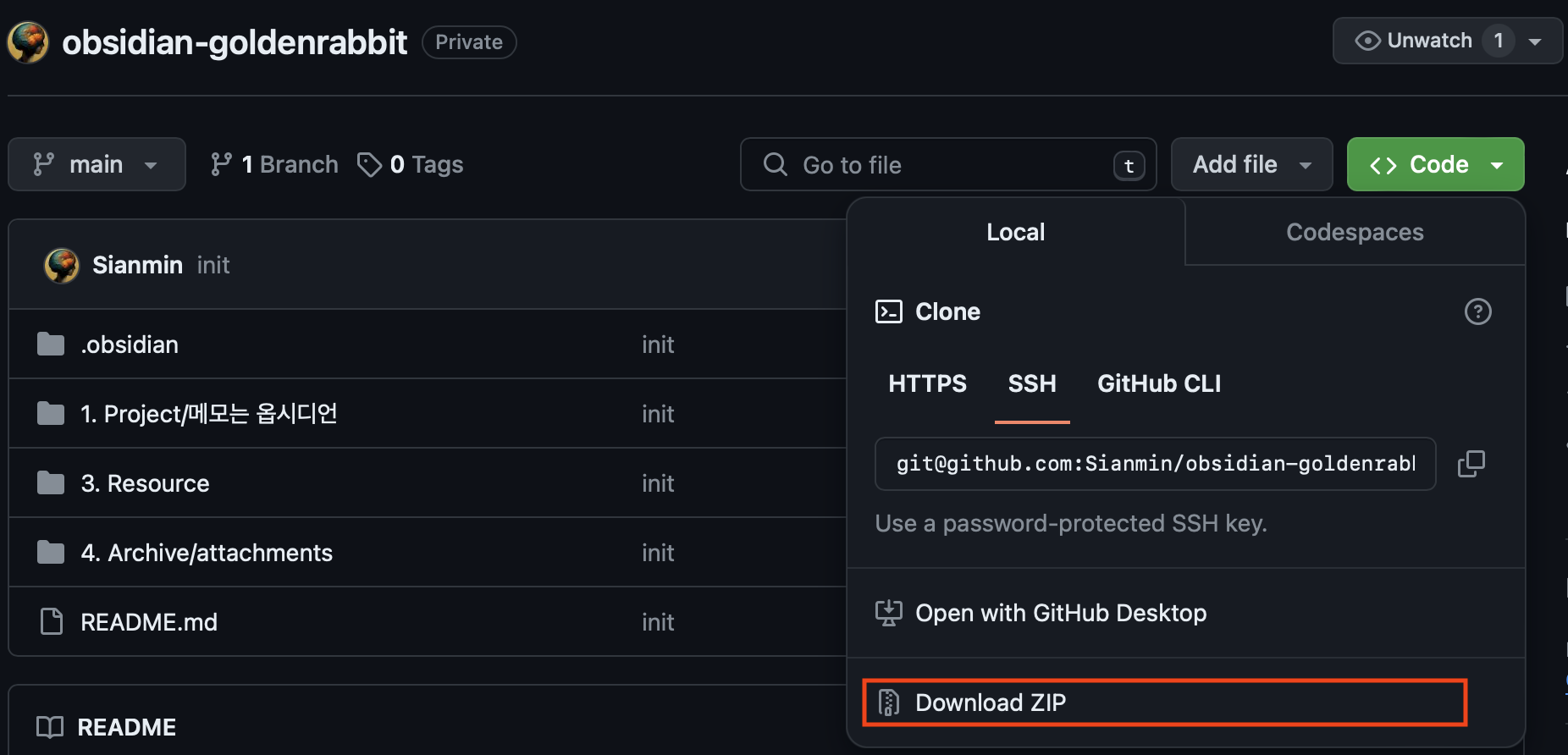Click the branch icon beside 1 Branch
Viewport: 1568px width, 755px height.
[221, 164]
